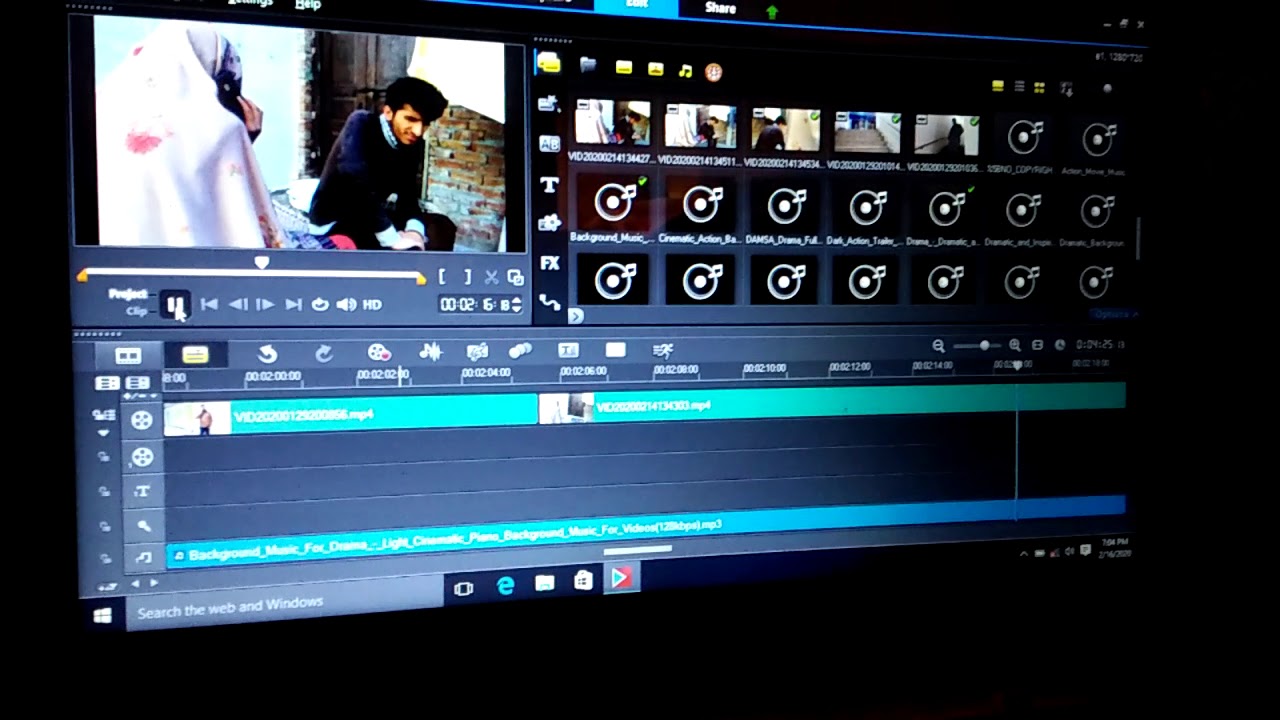Viewport: 1280px width, 720px height.
Task: Split clip with the scissors icon
Action: (x=491, y=277)
